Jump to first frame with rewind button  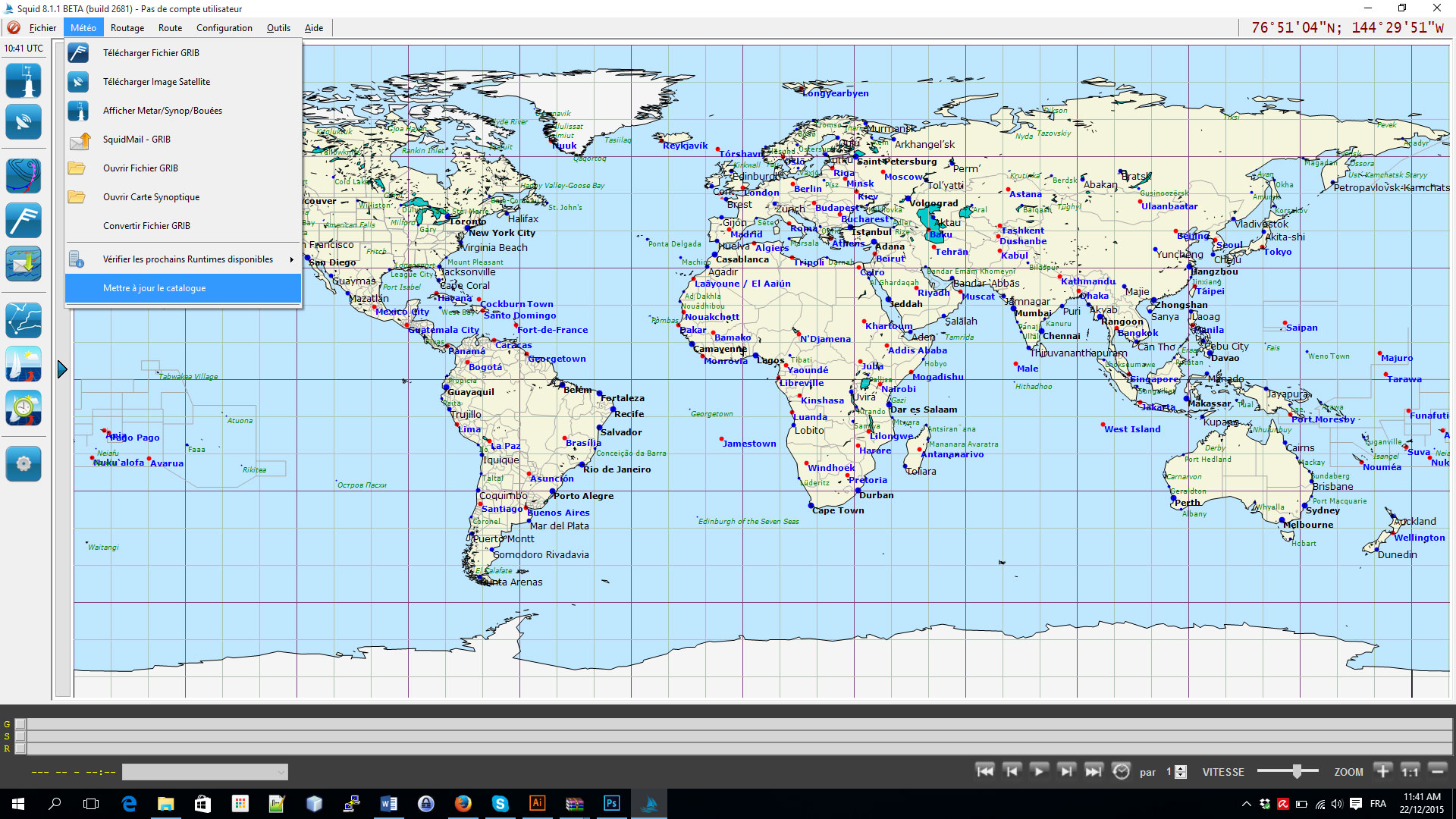pos(984,771)
